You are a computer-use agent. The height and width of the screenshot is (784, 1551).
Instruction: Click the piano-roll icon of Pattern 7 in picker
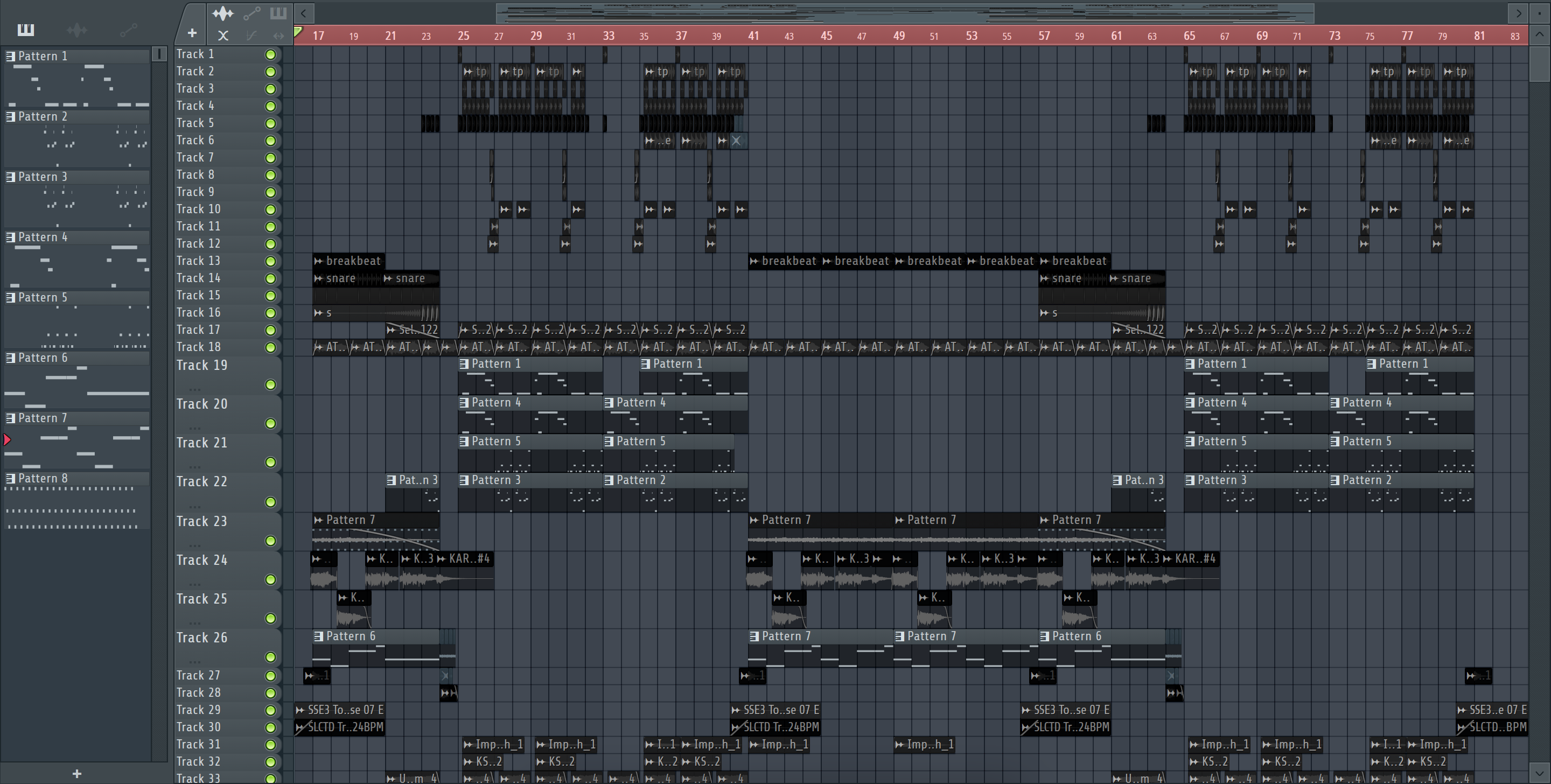point(10,417)
